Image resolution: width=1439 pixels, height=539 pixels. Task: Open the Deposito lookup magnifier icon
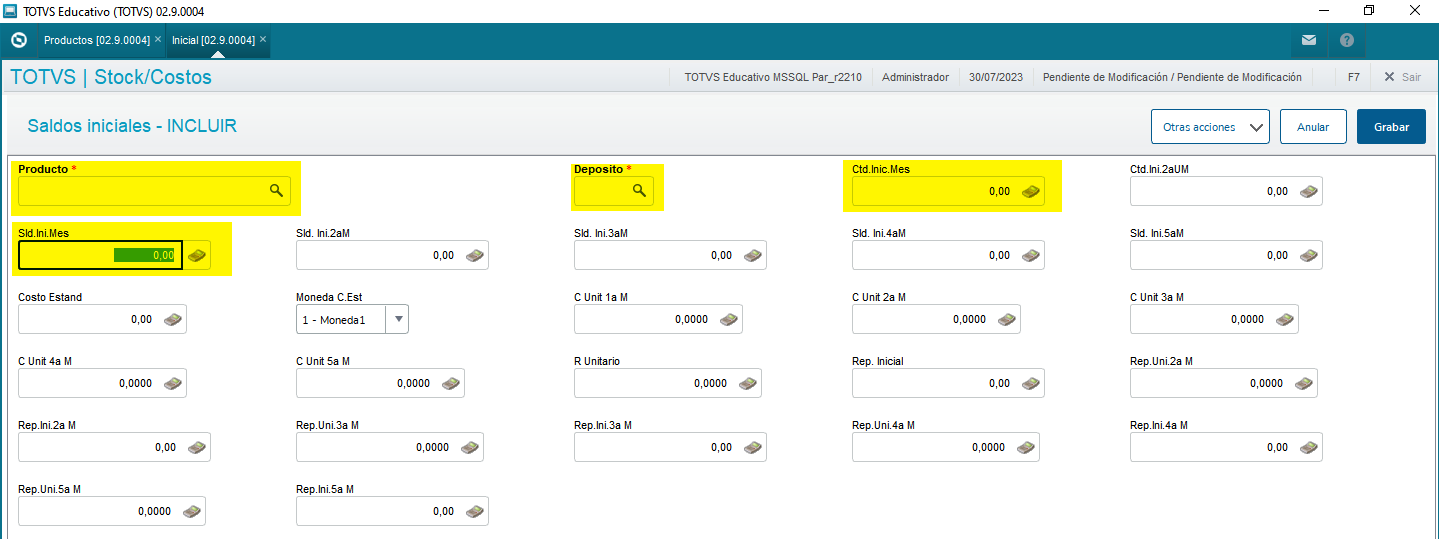pos(640,190)
